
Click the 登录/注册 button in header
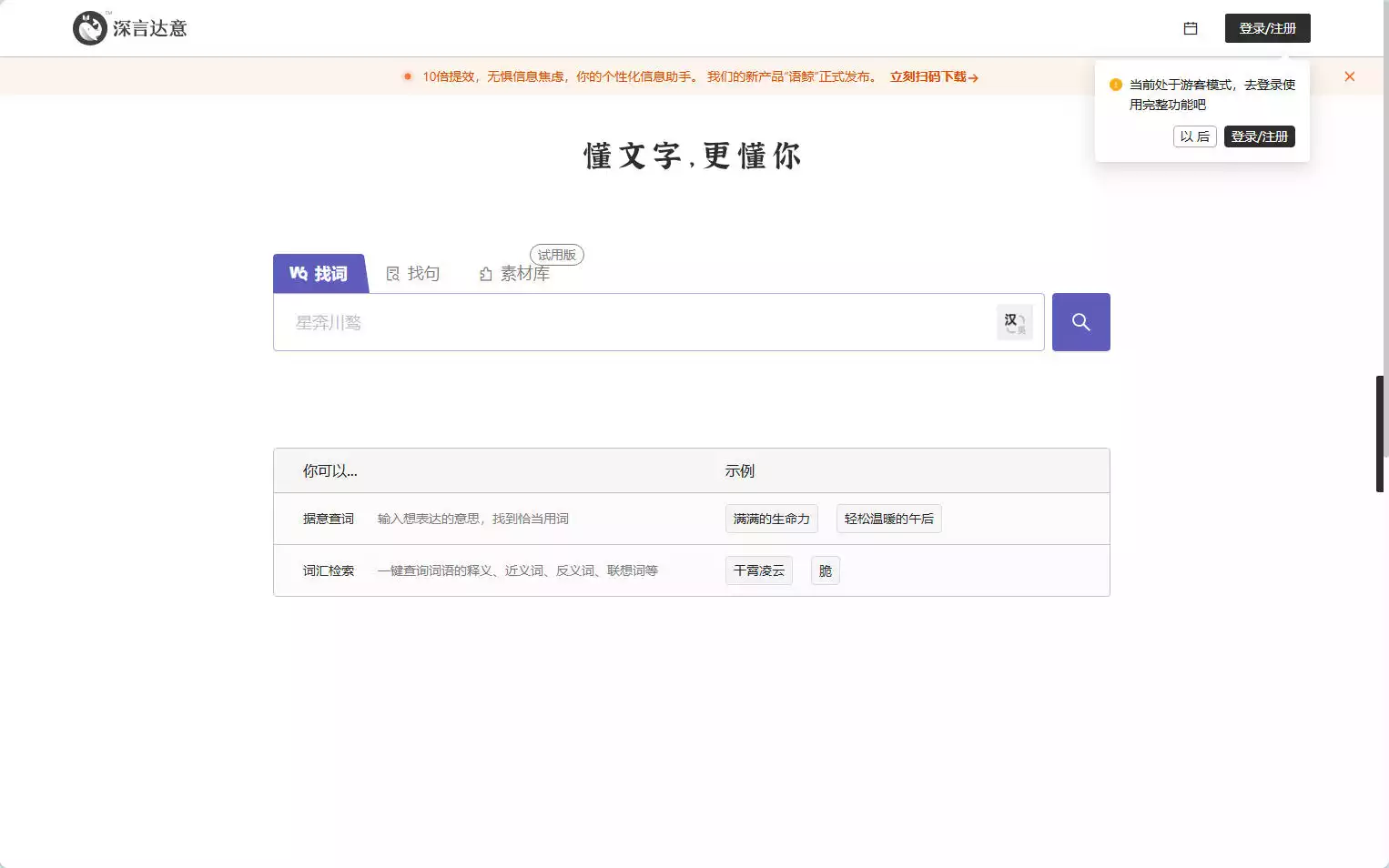pos(1267,28)
